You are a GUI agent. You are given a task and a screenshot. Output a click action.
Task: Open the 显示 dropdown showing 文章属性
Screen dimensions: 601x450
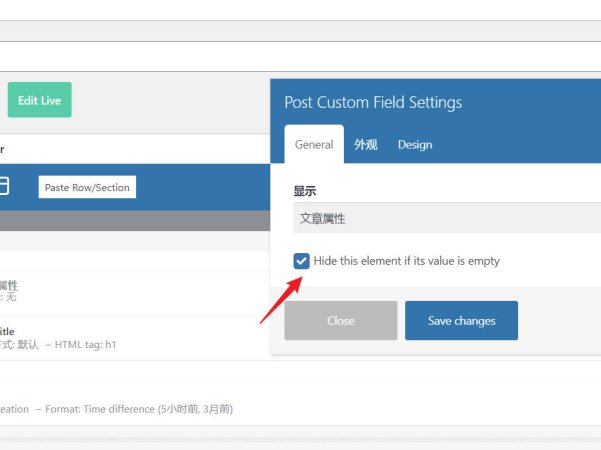coord(447,218)
